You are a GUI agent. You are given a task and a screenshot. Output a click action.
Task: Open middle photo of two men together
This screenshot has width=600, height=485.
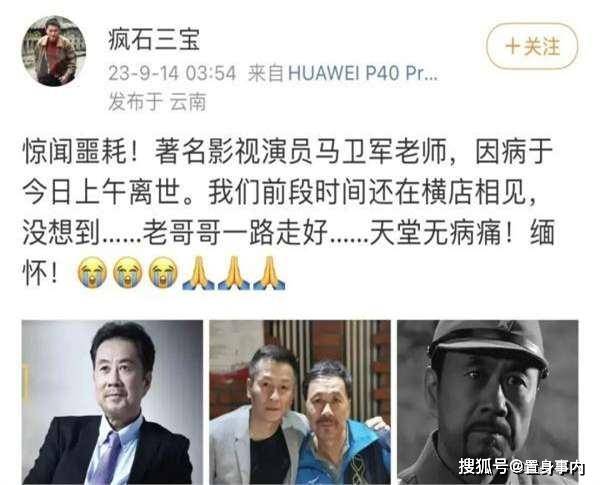point(300,402)
